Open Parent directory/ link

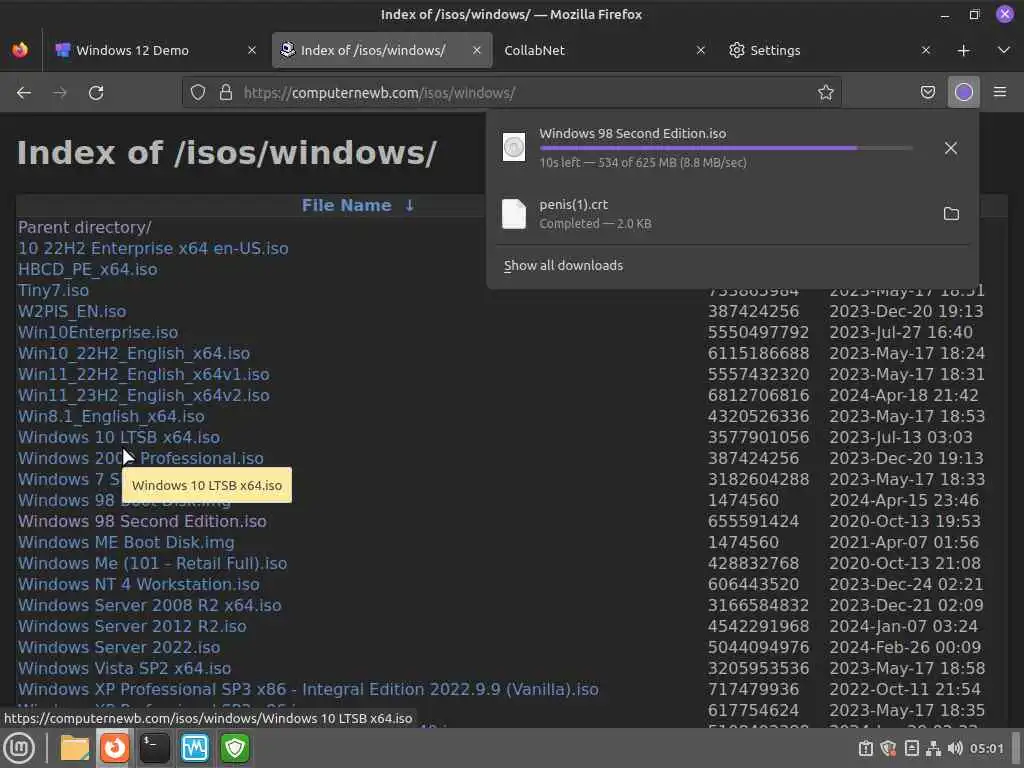(85, 227)
